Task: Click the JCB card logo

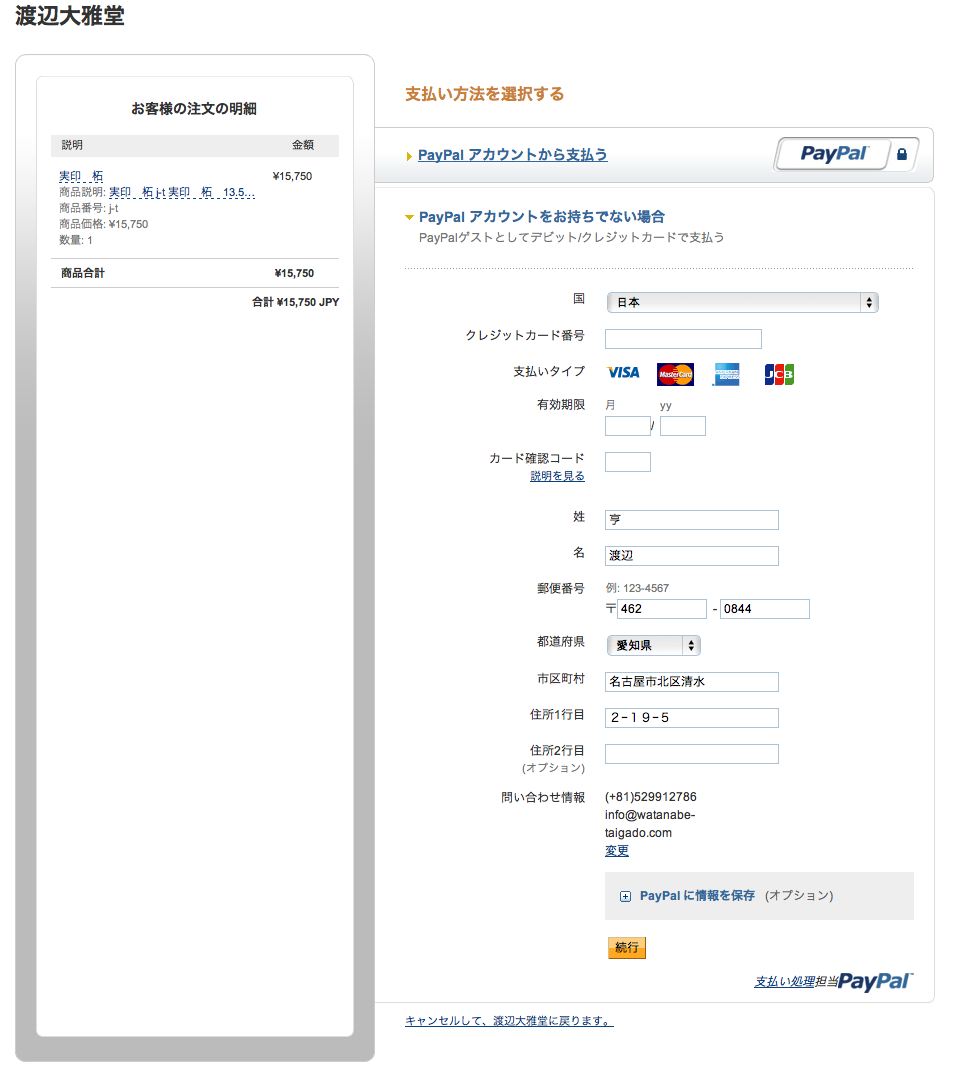Action: 779,374
